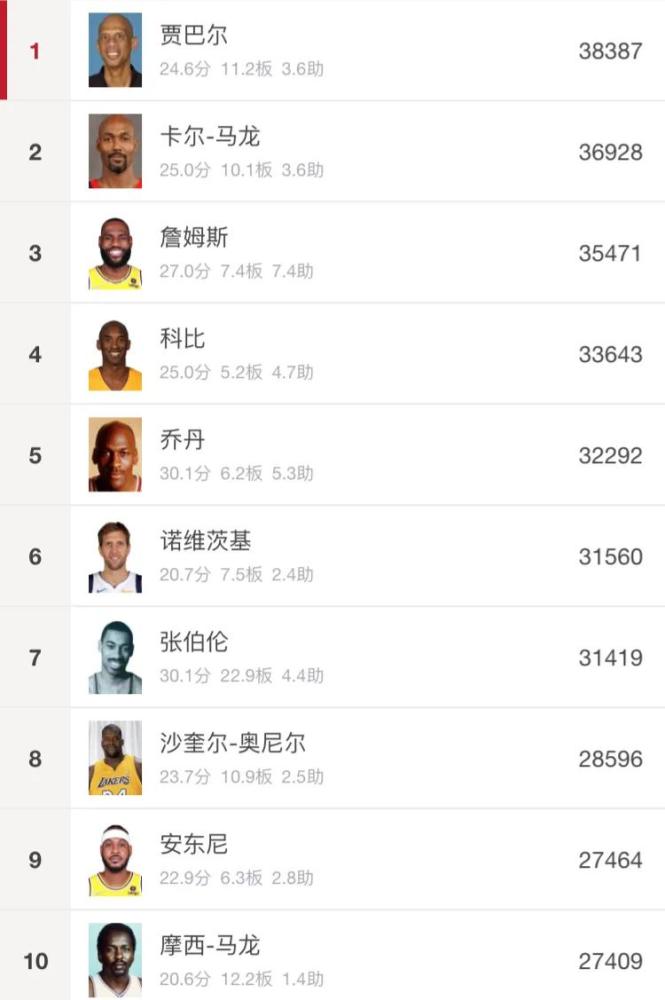
Task: Click 张伯伦 total points 31419
Action: pos(610,658)
